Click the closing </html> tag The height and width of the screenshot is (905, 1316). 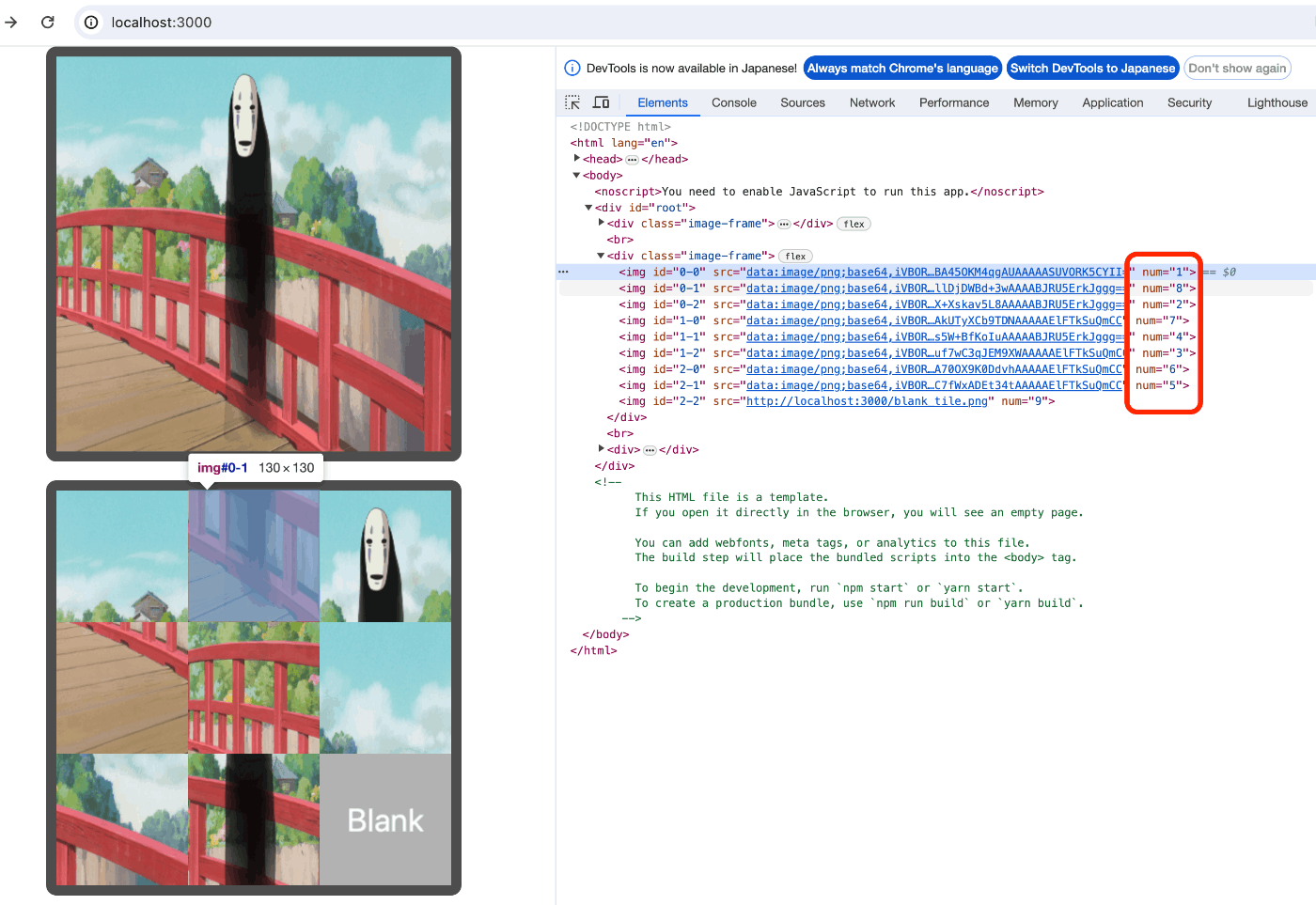pos(593,650)
